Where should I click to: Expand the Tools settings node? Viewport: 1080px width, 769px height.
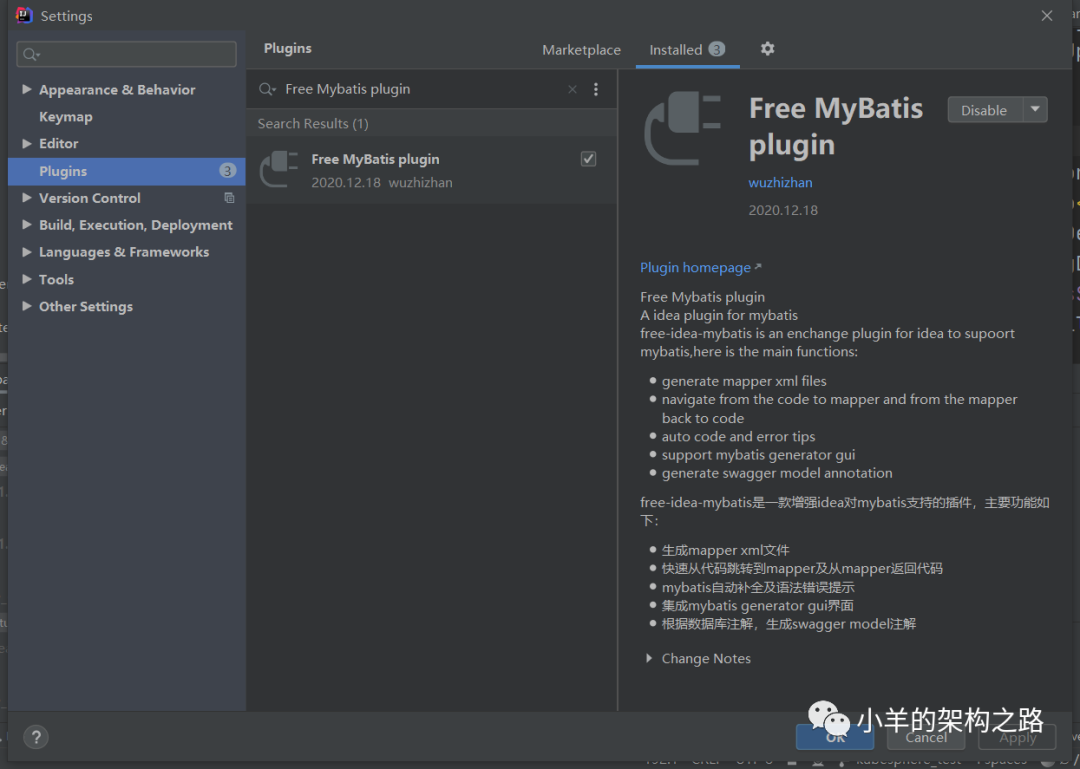point(27,279)
